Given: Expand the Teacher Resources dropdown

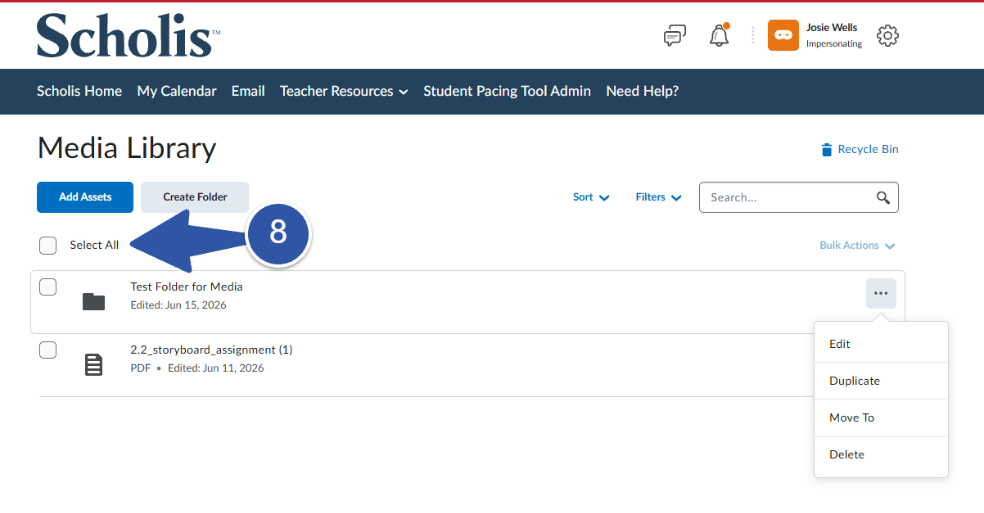Looking at the screenshot, I should (344, 91).
